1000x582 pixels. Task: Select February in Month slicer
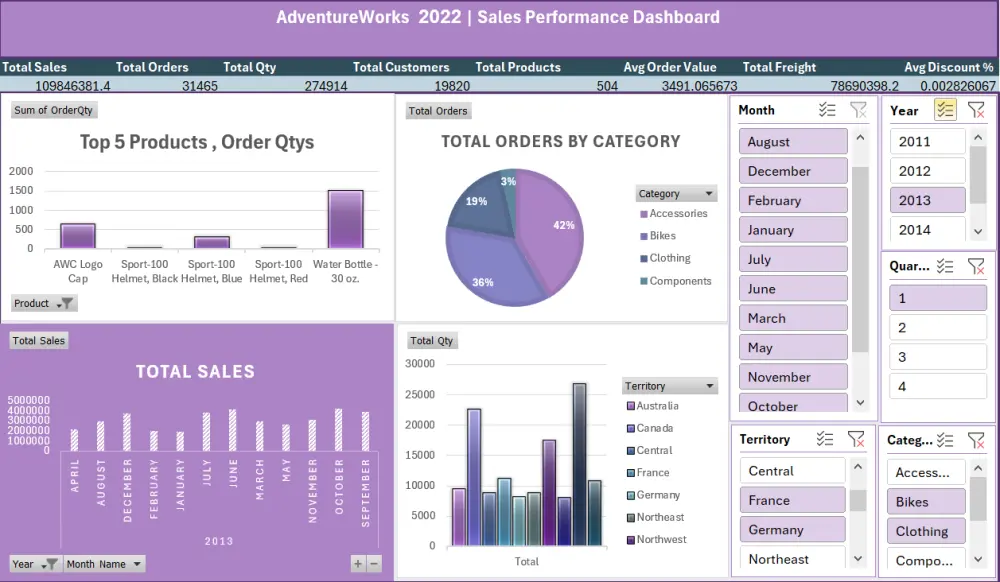793,200
